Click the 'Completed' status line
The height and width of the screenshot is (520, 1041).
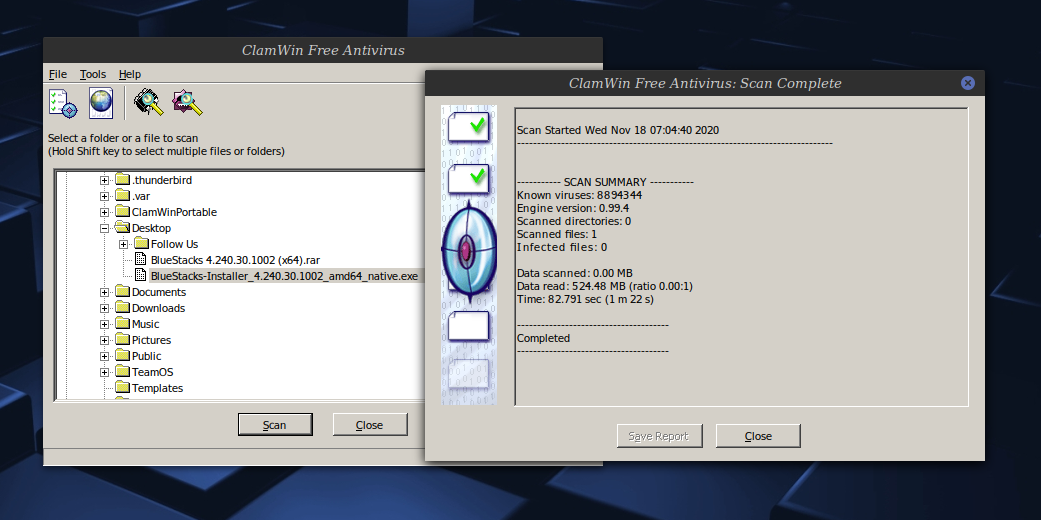point(543,339)
